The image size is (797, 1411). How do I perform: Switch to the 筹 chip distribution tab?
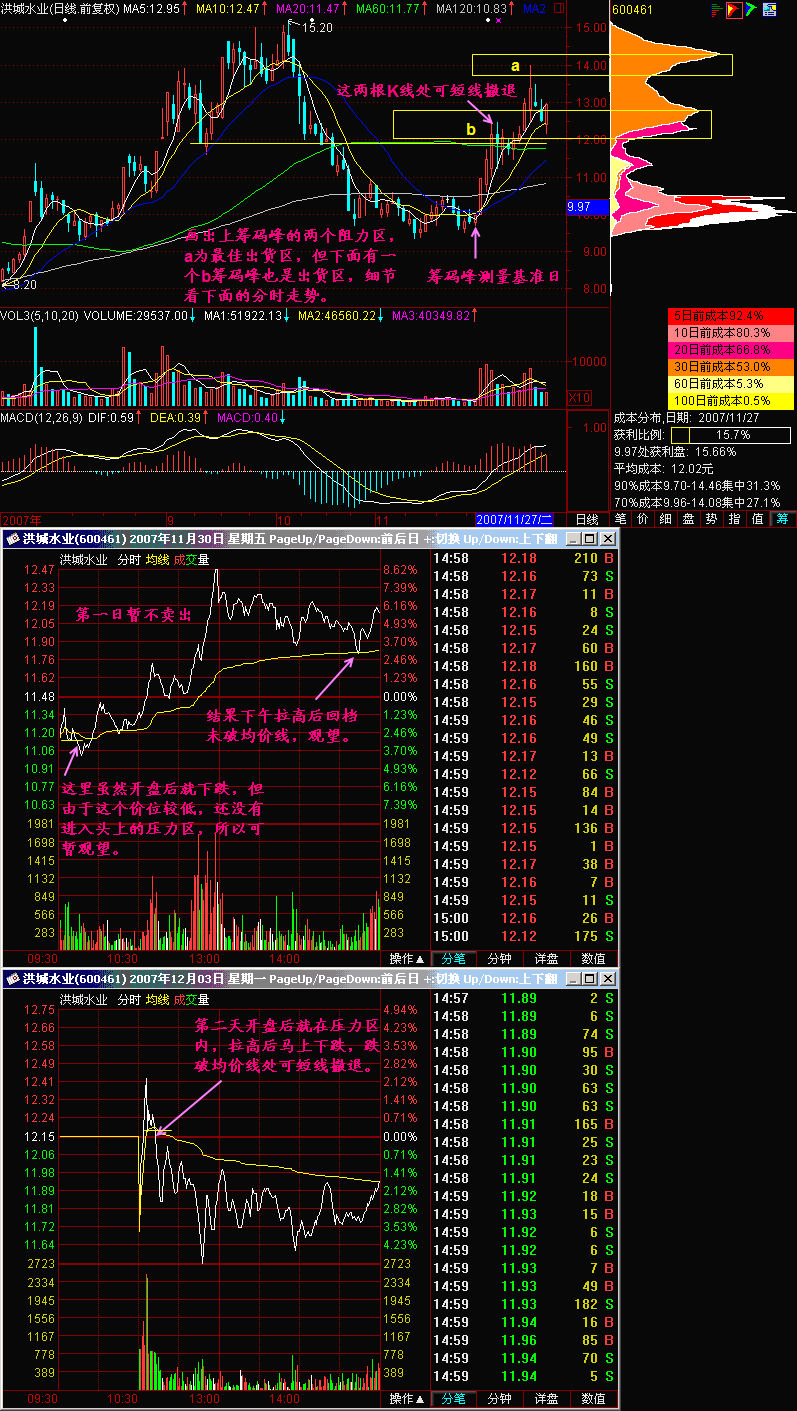pyautogui.click(x=782, y=520)
